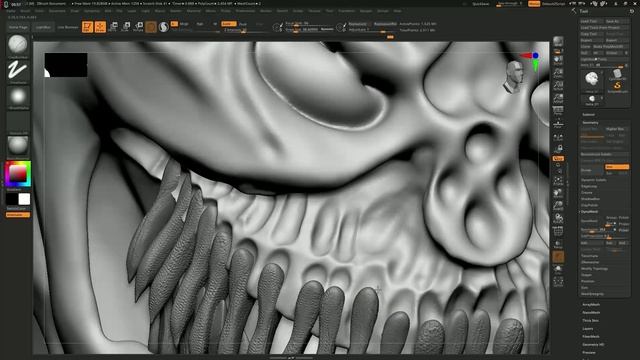This screenshot has height=360, width=640.
Task: Click the ReplayLast button
Action: click(358, 24)
